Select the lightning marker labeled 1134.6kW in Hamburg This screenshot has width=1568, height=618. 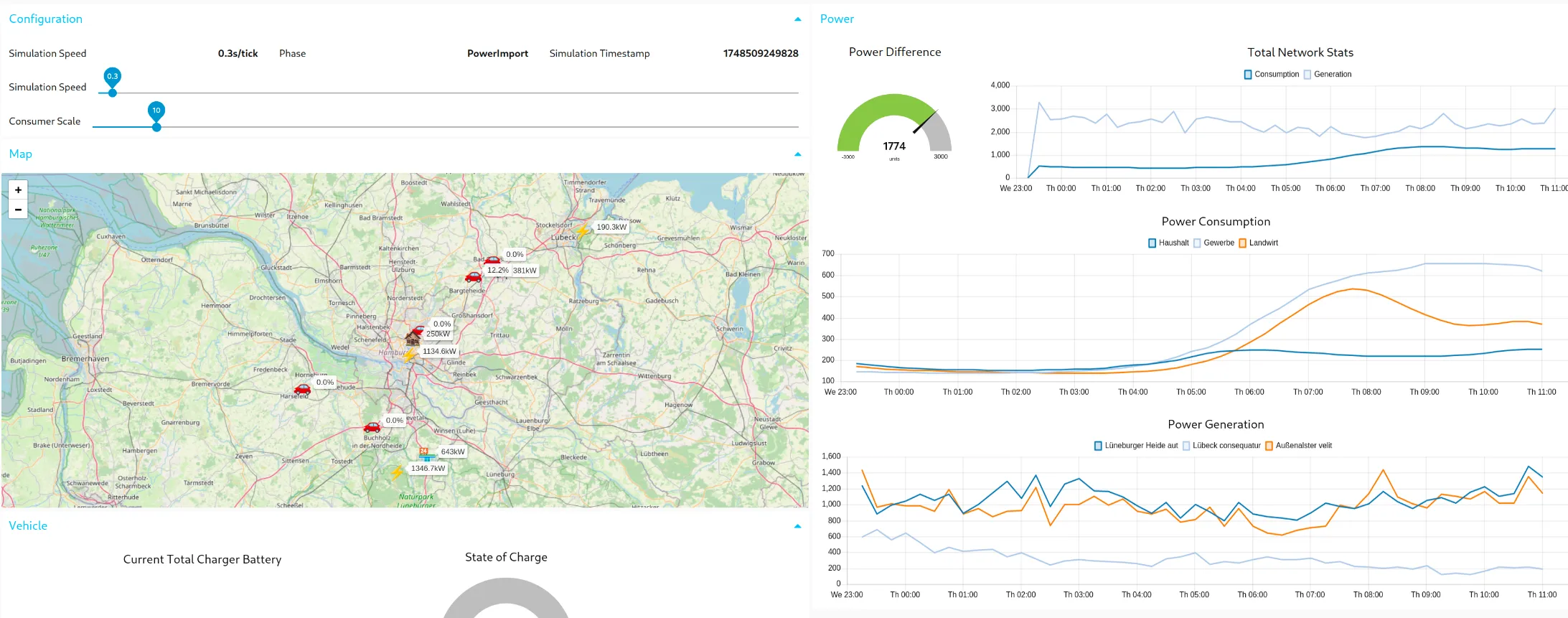[x=409, y=355]
